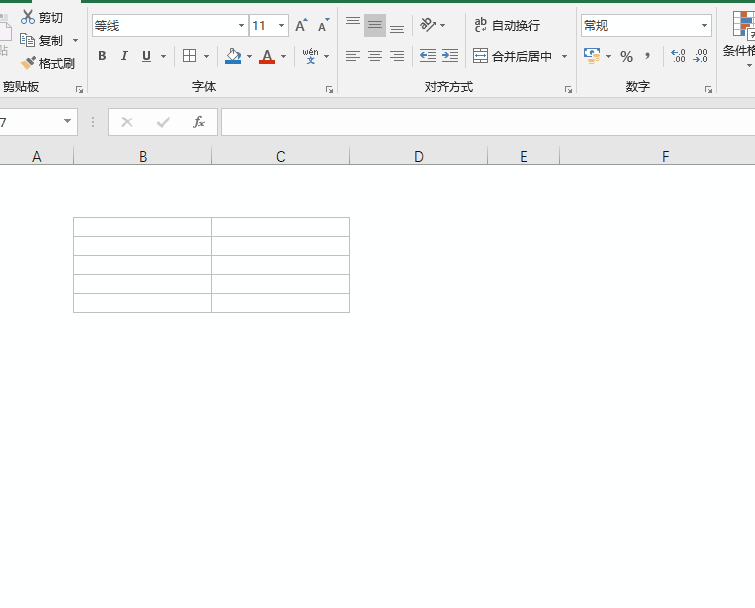
Task: Select column A header
Action: (37, 156)
